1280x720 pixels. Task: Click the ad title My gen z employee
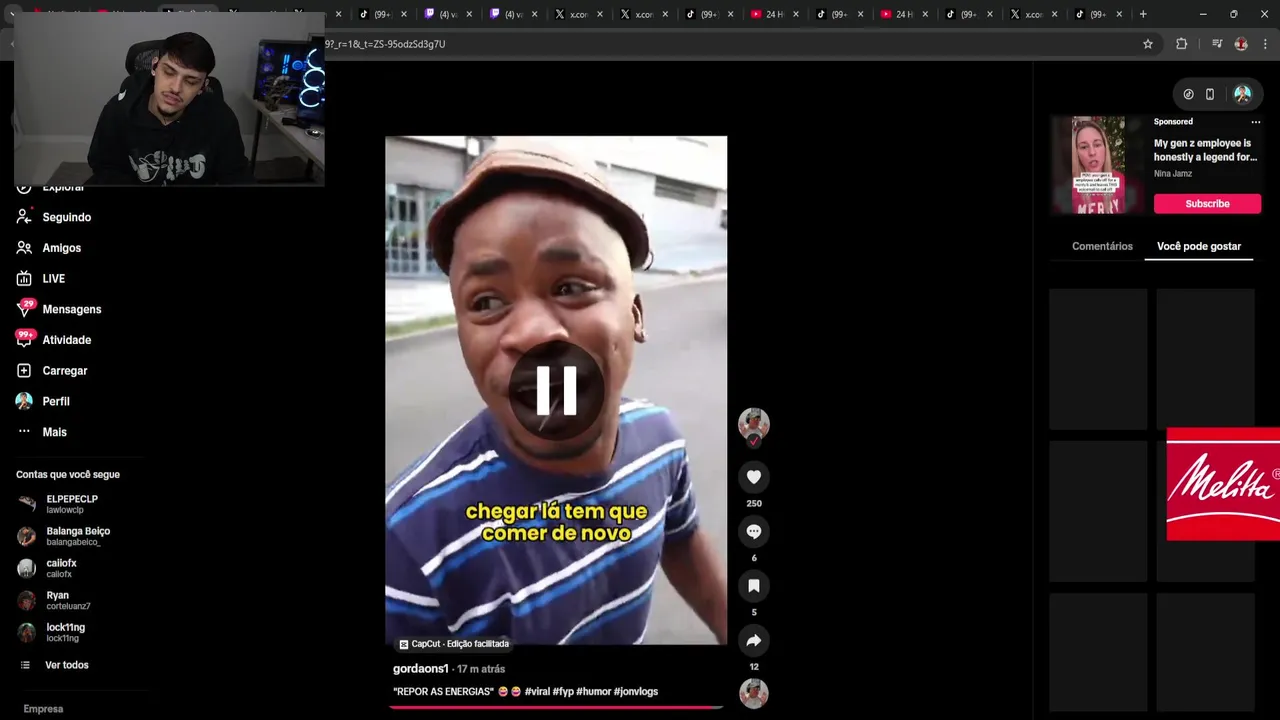[1205, 150]
